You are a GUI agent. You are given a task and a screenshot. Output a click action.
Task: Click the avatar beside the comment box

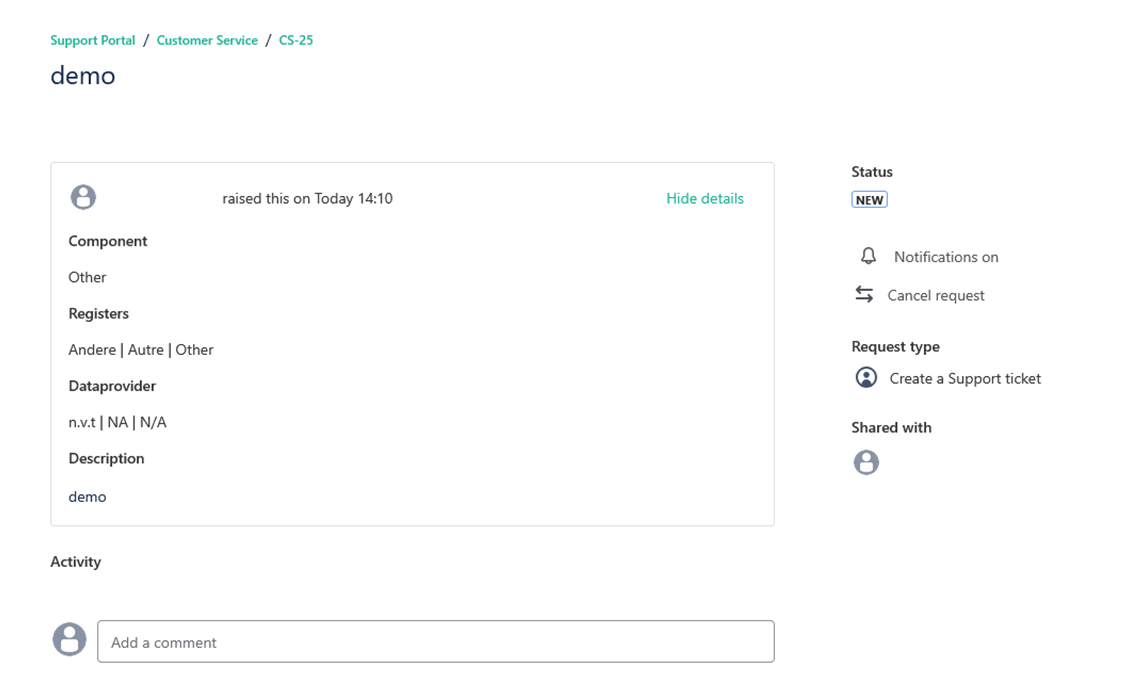(x=69, y=639)
